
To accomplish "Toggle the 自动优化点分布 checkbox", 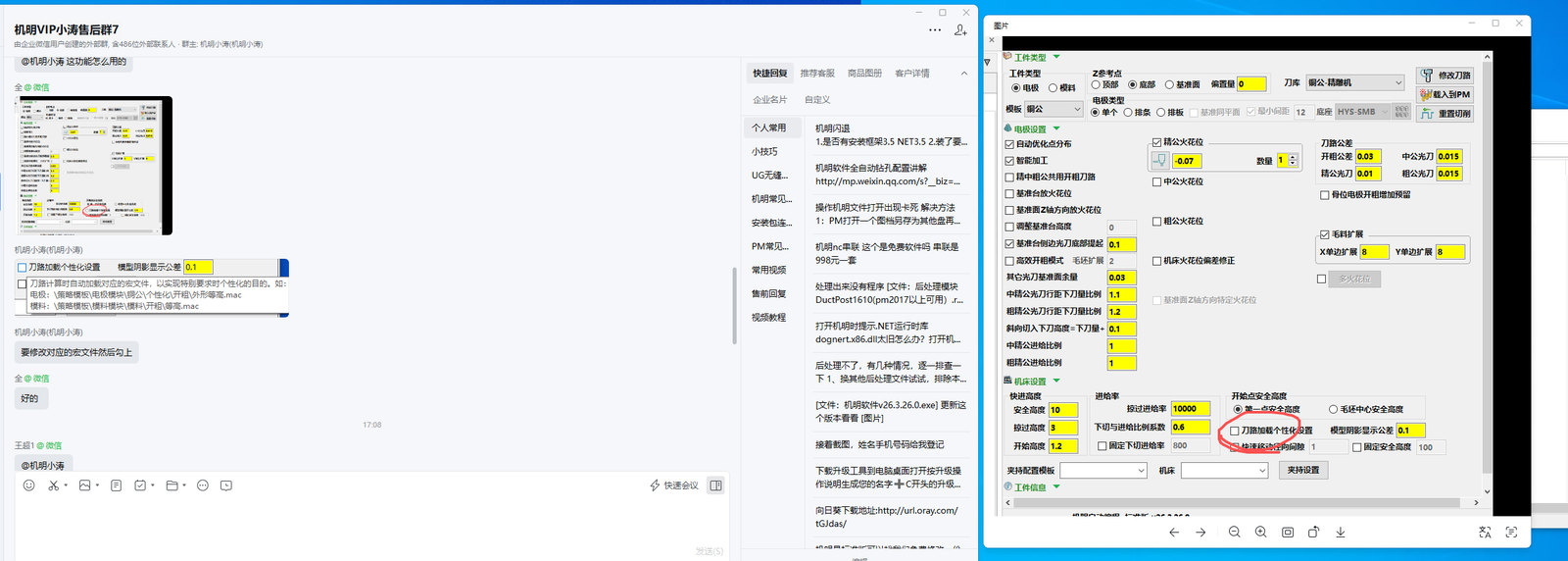I will click(1009, 144).
